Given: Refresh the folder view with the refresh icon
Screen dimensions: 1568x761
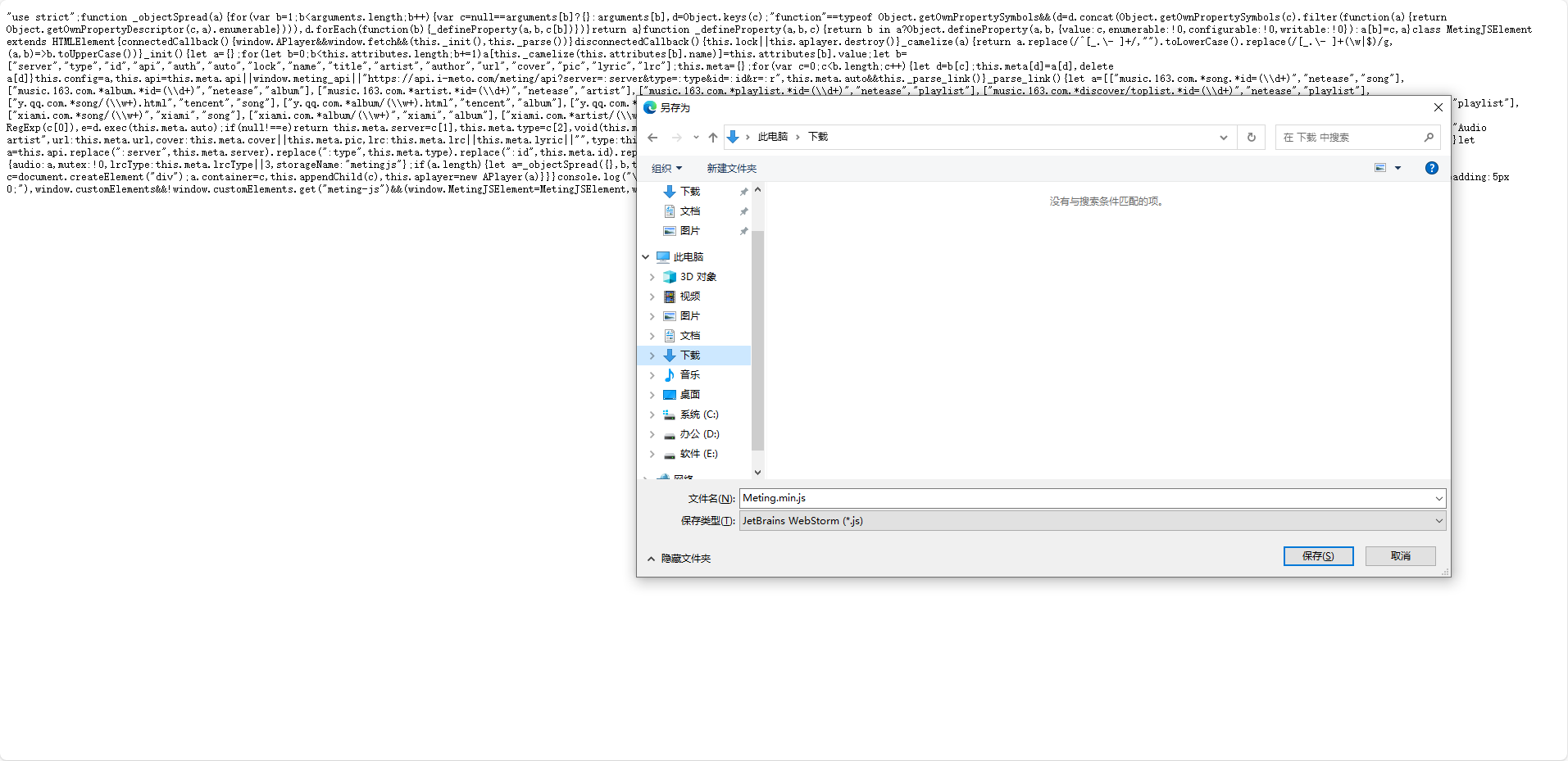Looking at the screenshot, I should point(1252,138).
